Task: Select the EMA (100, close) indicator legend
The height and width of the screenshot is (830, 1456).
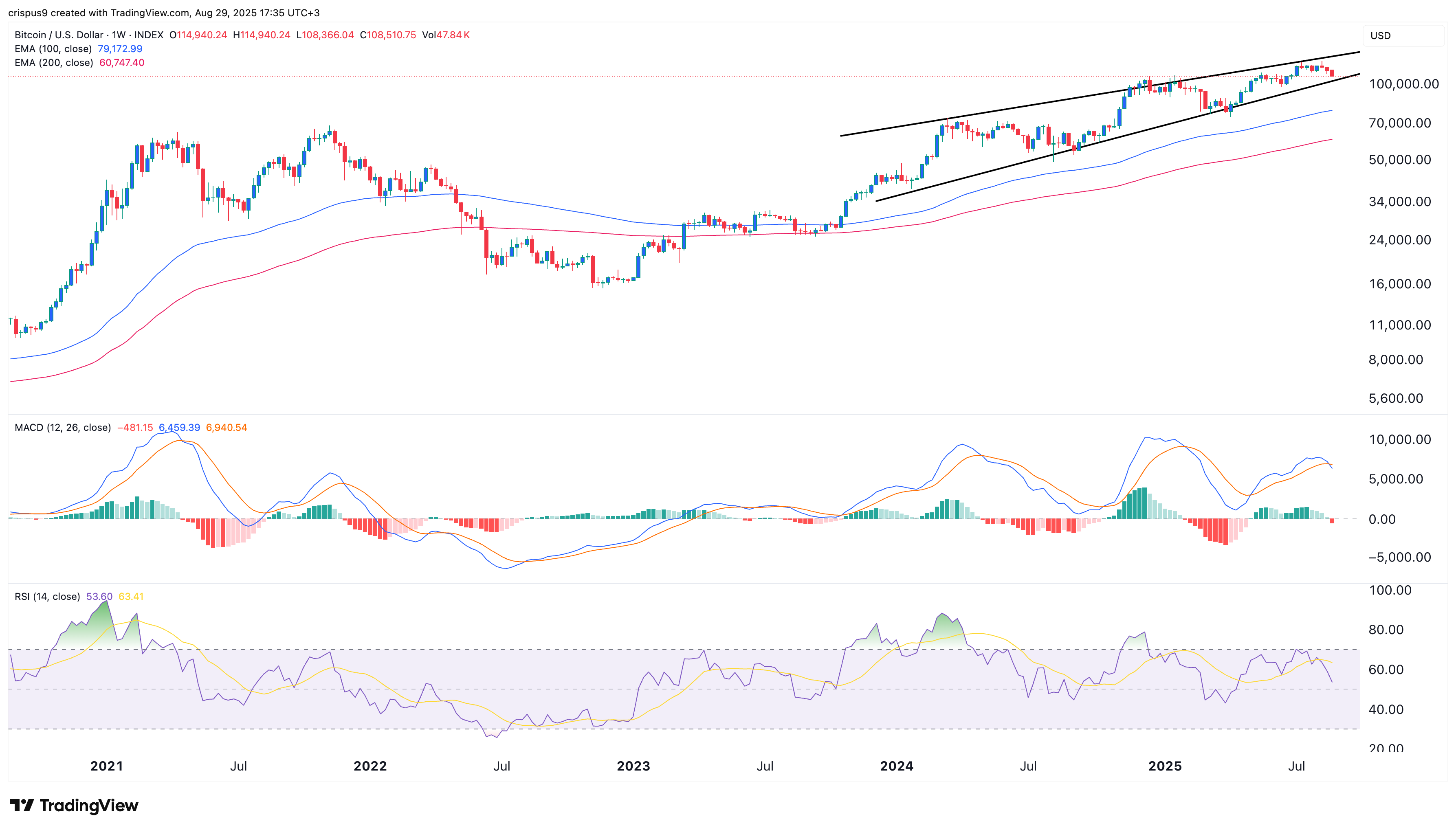Action: pos(54,49)
